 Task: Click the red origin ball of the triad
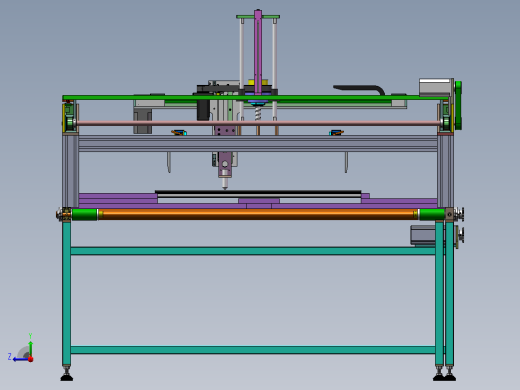tap(31, 359)
